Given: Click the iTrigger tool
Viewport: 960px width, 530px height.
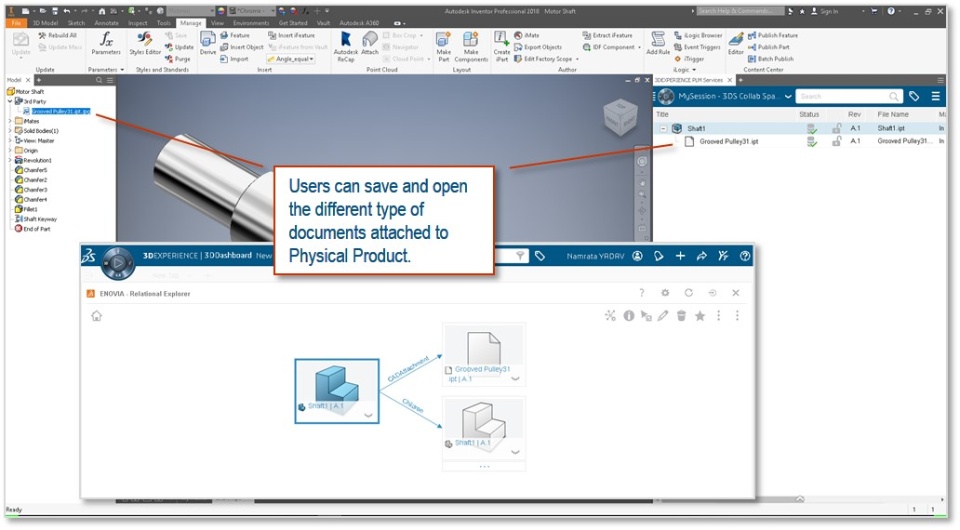Looking at the screenshot, I should point(689,59).
